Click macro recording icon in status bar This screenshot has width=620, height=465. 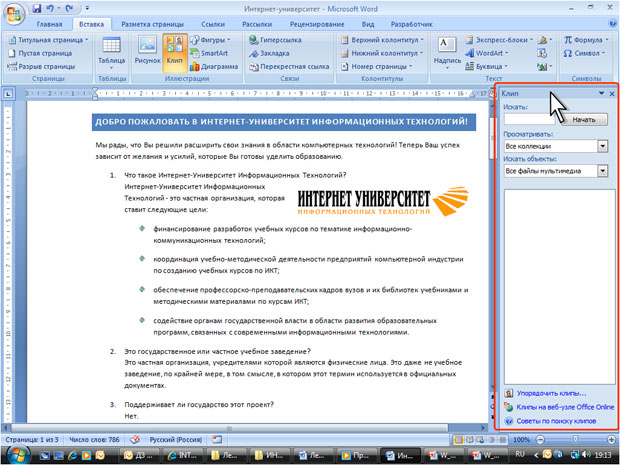click(217, 439)
